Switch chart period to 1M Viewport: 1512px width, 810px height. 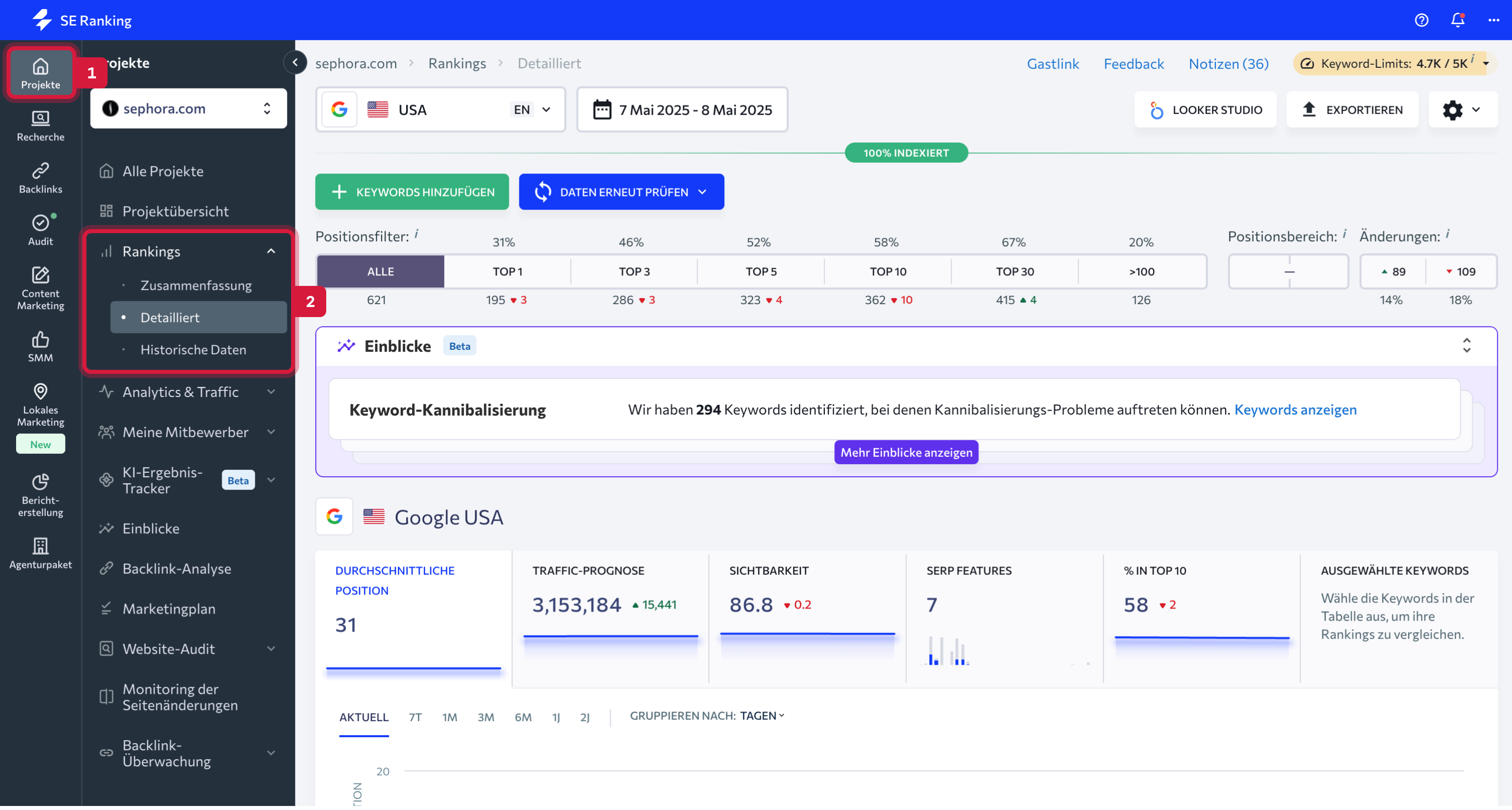(x=449, y=718)
